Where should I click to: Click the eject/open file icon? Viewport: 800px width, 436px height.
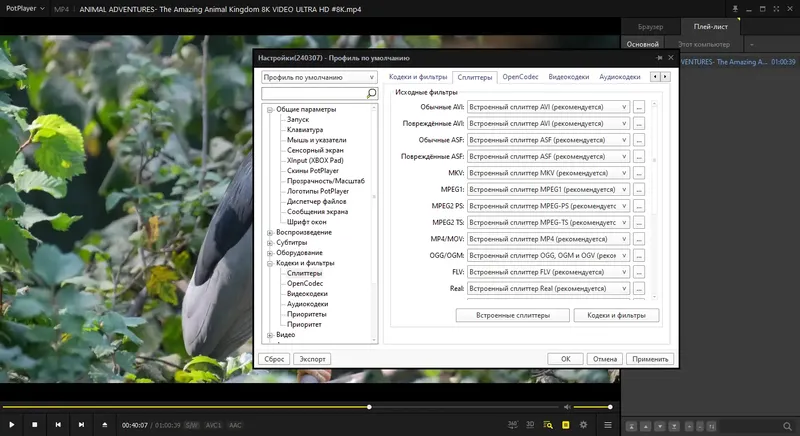tap(105, 424)
